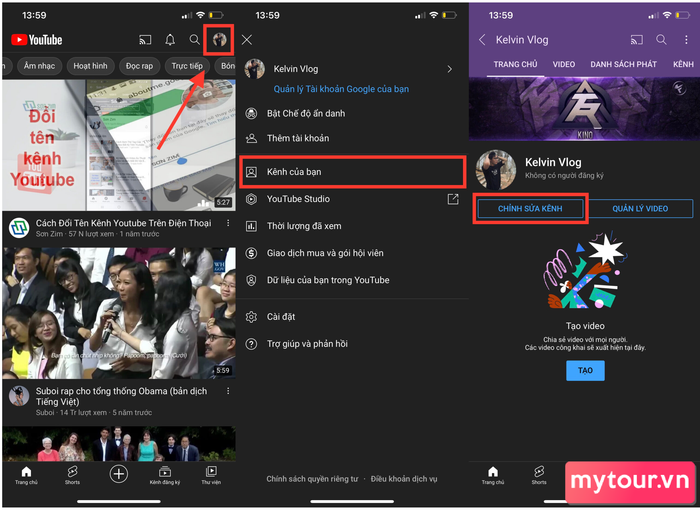Go back from Kelvin Vlog channel page
The image size is (700, 511).
pos(482,40)
